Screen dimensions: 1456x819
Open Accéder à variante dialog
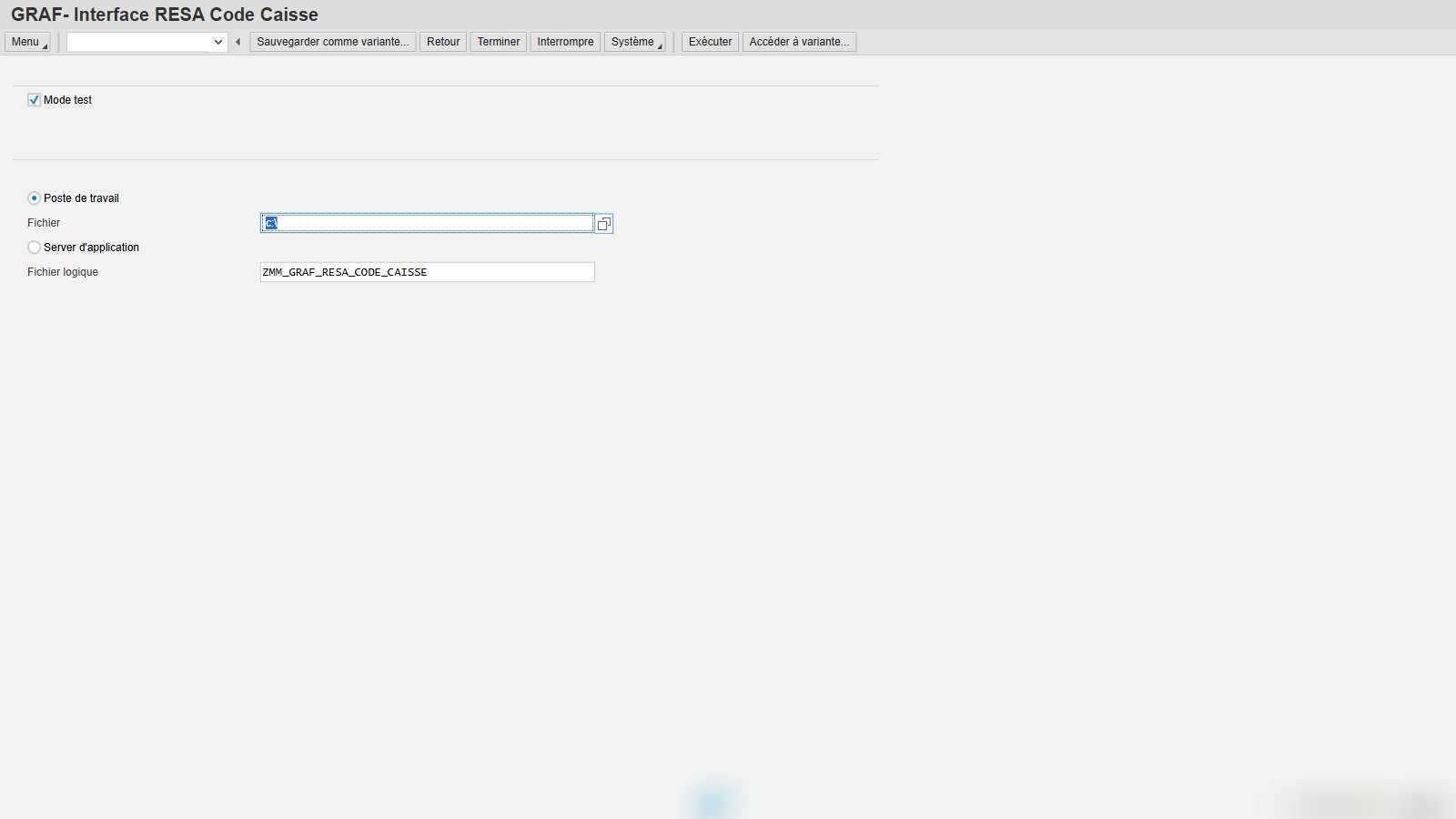(799, 42)
